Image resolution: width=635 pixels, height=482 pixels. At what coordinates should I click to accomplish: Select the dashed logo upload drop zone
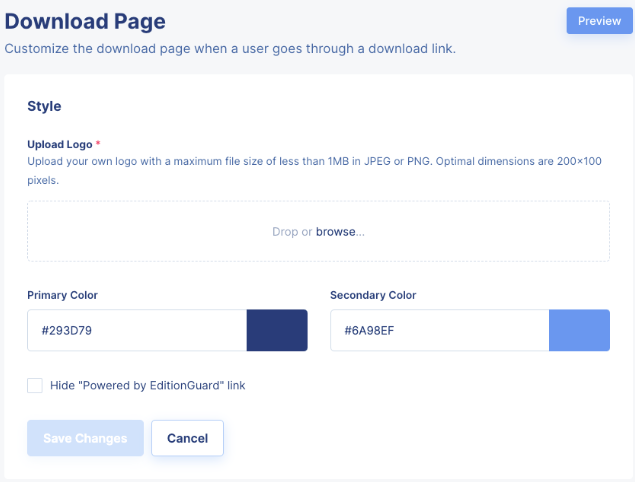coord(318,231)
